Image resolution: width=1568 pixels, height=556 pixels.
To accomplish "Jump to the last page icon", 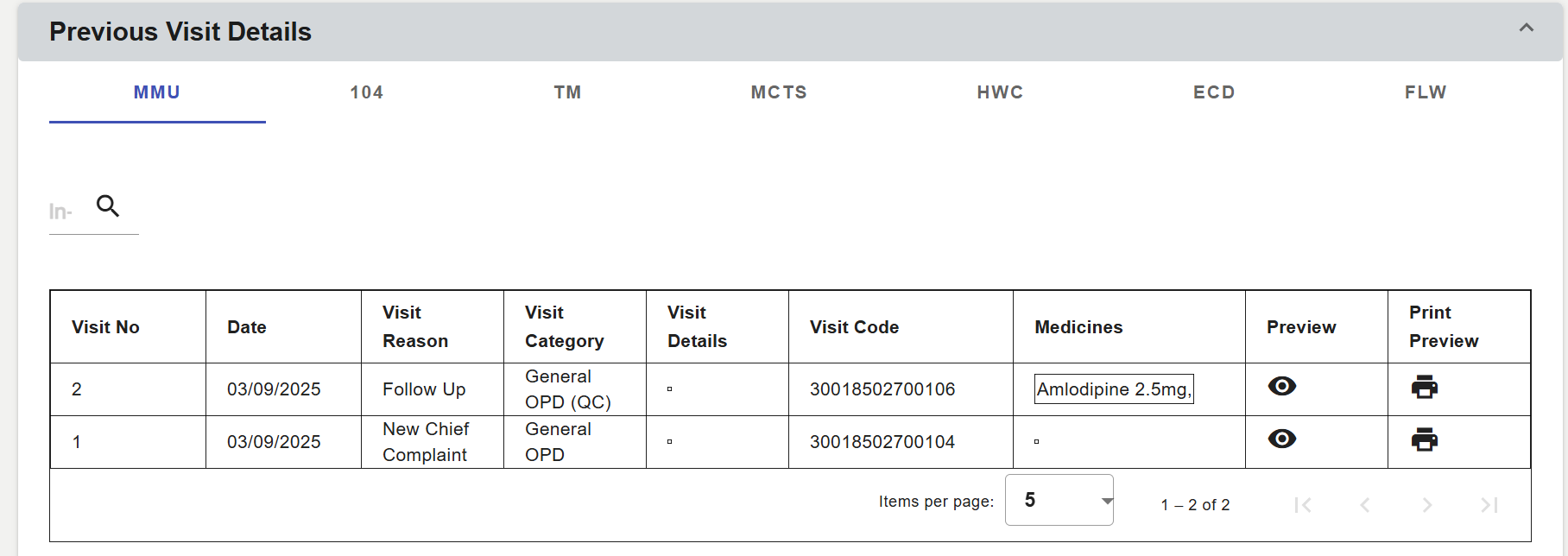I will pyautogui.click(x=1489, y=505).
